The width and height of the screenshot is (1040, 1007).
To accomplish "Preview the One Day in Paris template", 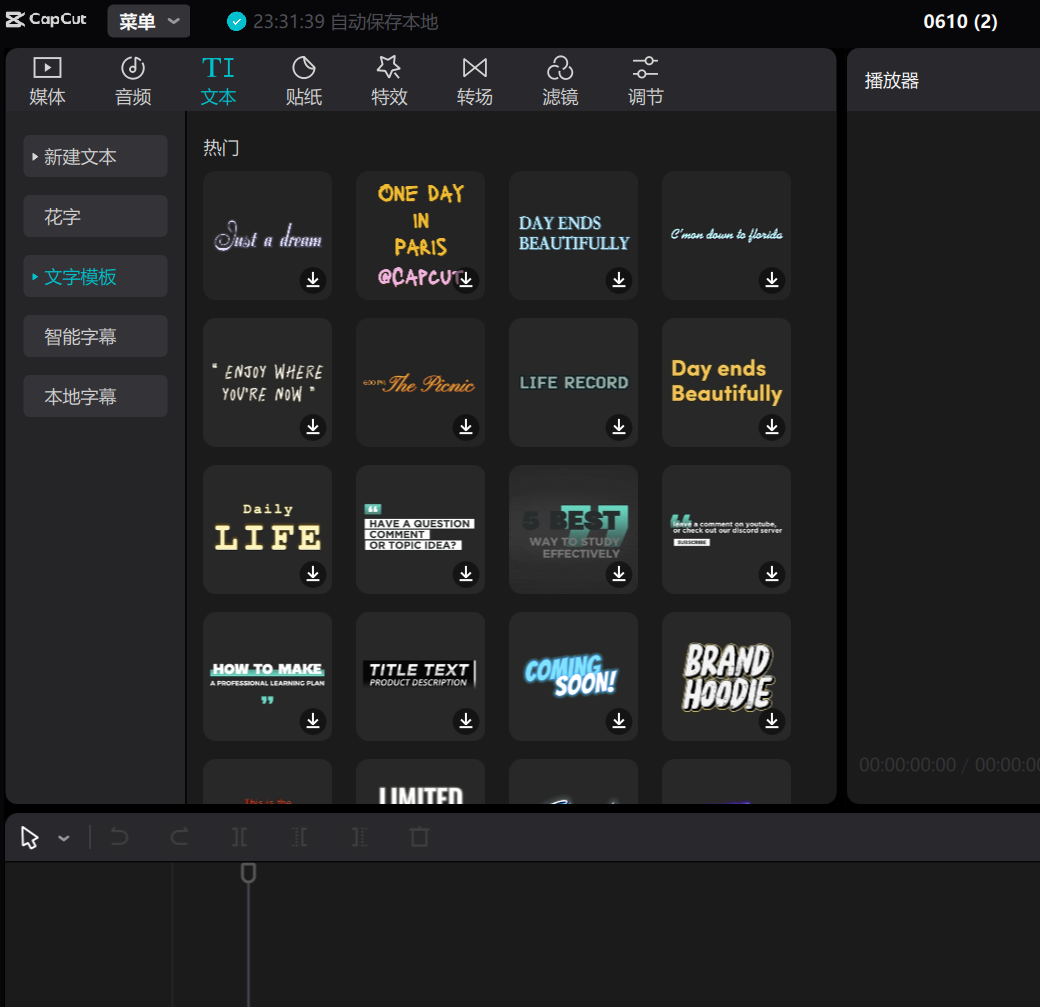I will 421,235.
